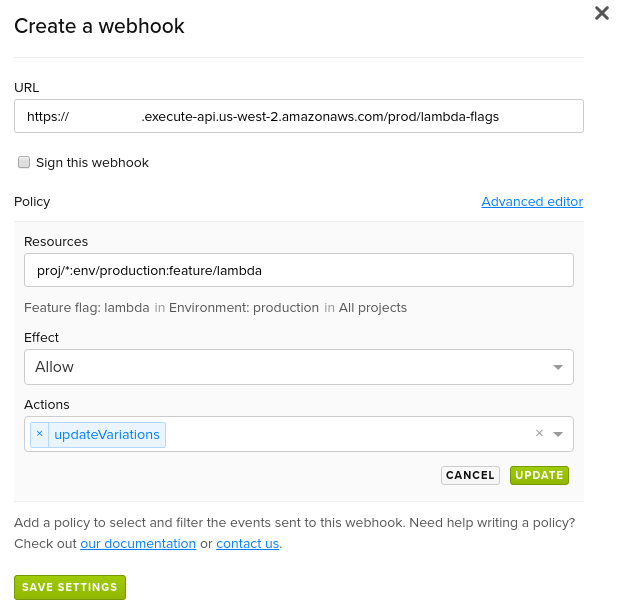Click the Allow effect value
Viewport: 618px width, 615px height.
(55, 367)
